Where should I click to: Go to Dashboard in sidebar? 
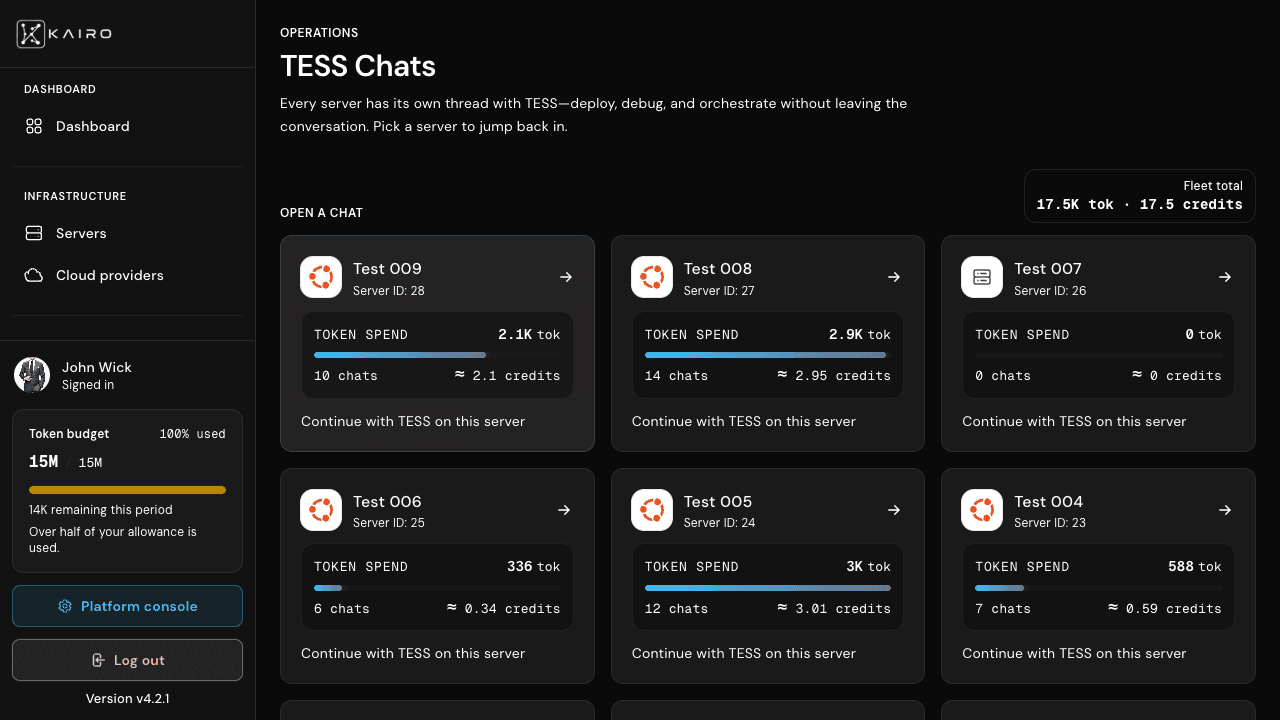127,126
